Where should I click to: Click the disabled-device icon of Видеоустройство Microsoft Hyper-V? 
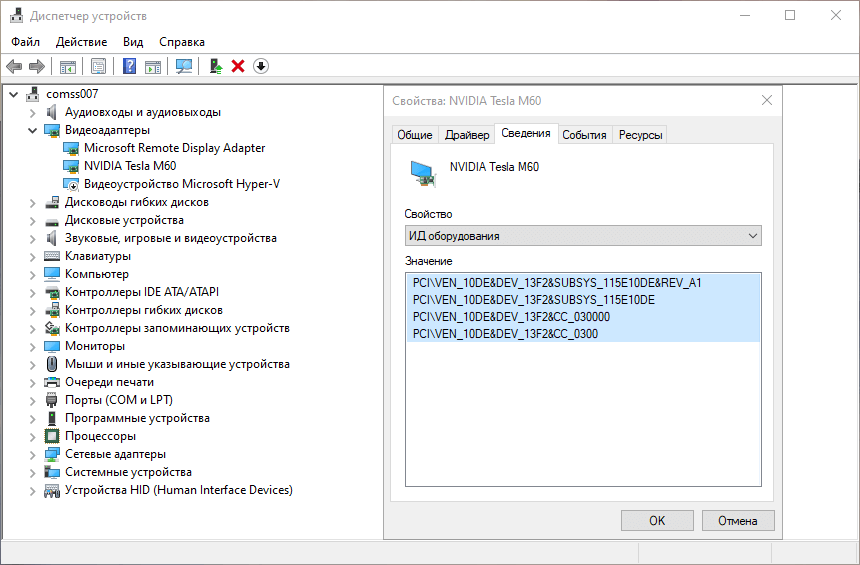click(71, 185)
